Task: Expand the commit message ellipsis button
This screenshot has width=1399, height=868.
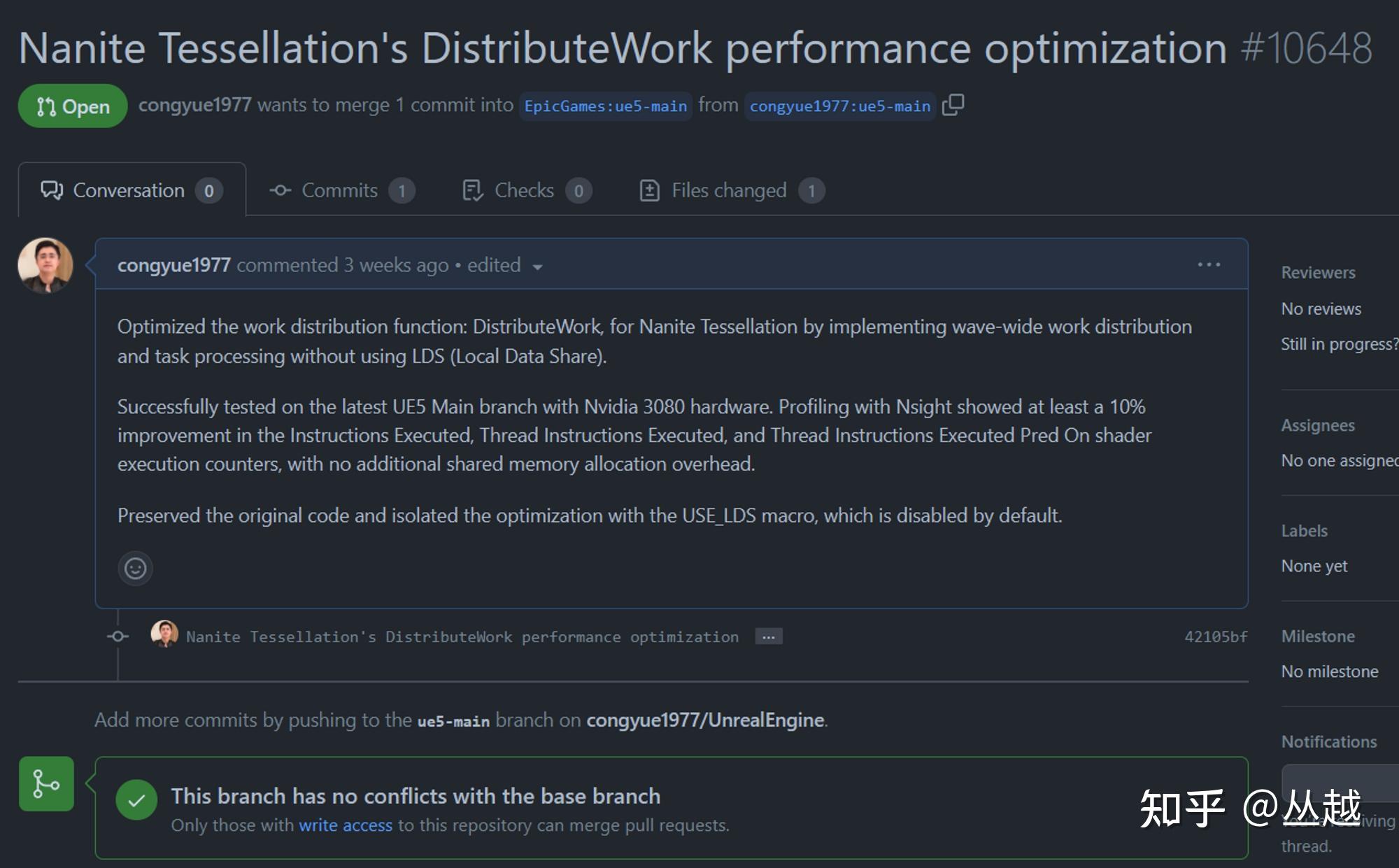Action: (768, 636)
